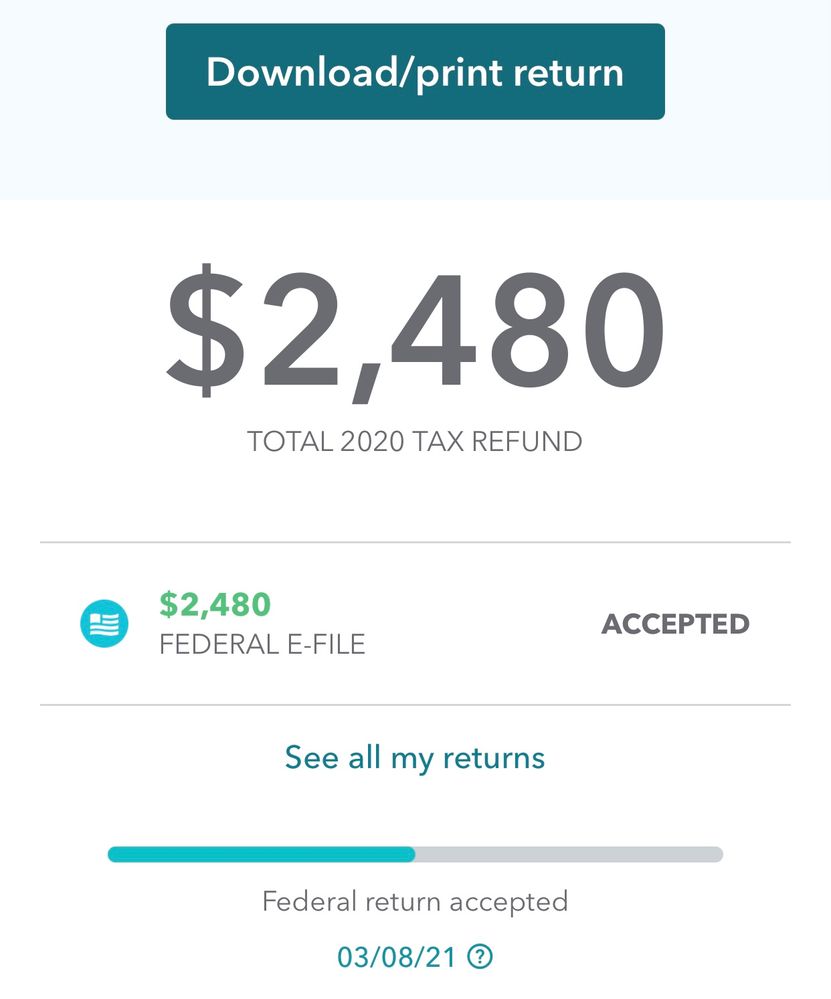The width and height of the screenshot is (831, 999).
Task: Click the left start of the progress bar
Action: click(x=114, y=854)
